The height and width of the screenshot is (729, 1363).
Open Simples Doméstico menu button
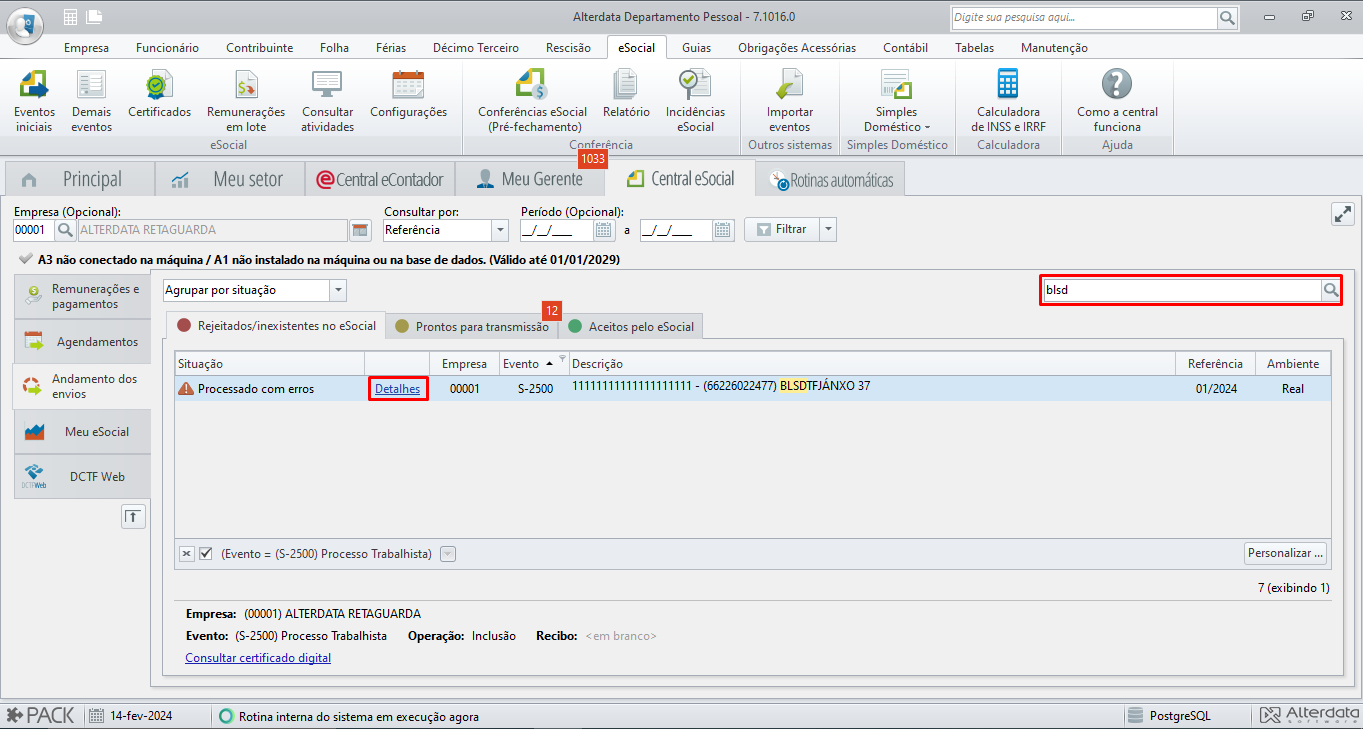click(x=896, y=101)
